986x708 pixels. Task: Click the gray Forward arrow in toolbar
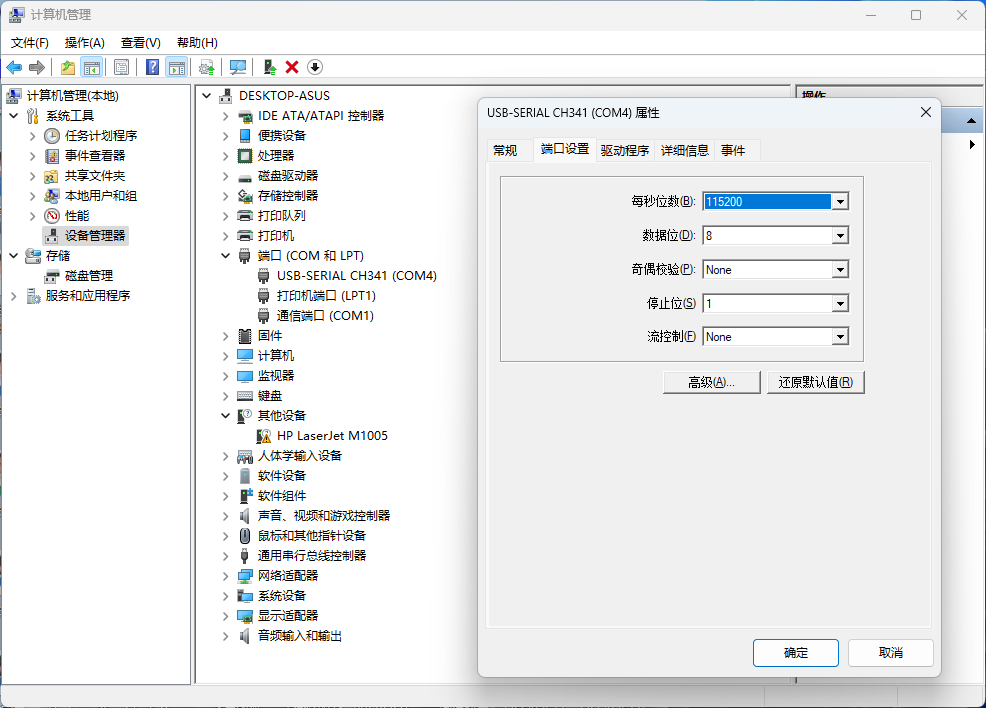click(37, 67)
